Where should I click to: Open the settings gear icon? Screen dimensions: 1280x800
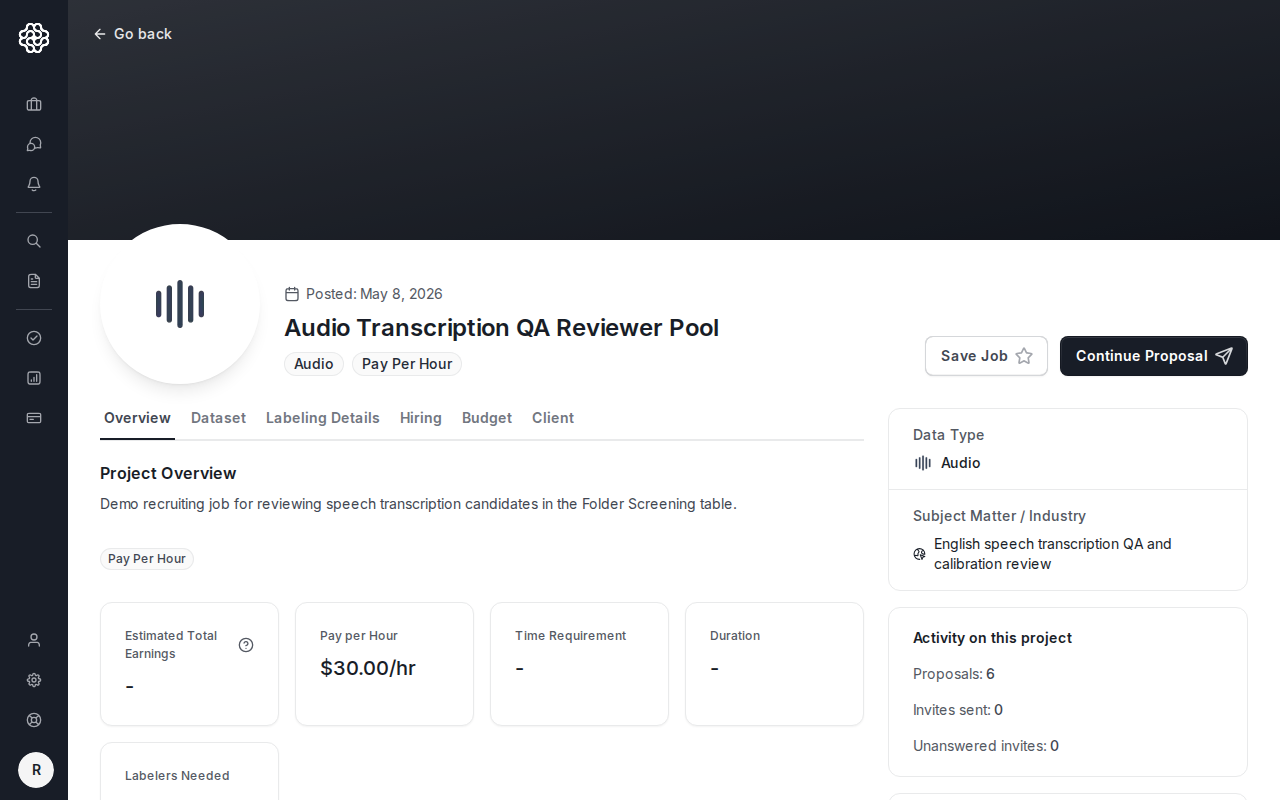coord(34,680)
